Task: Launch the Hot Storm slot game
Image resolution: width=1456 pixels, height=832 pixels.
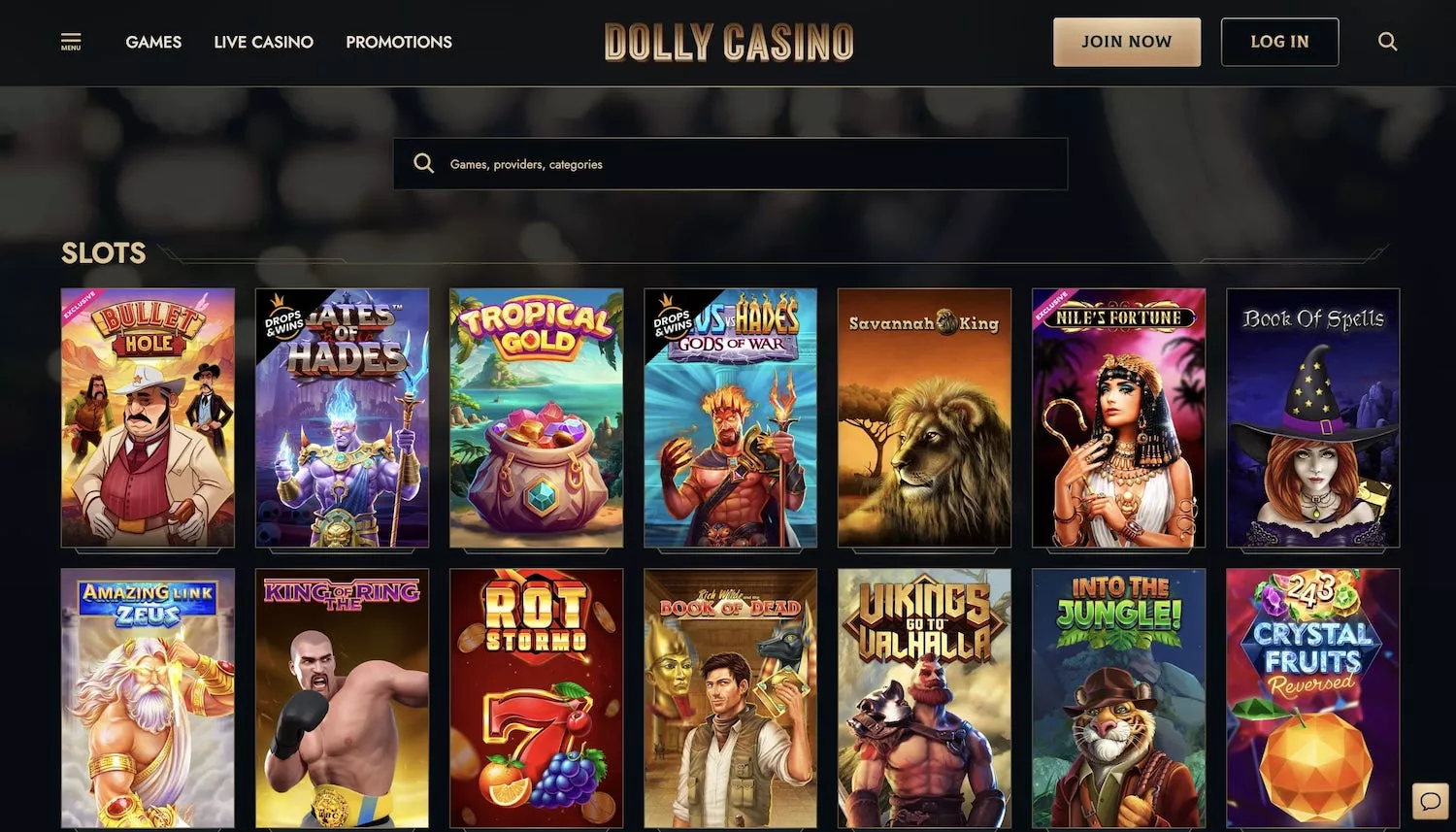Action: (536, 698)
